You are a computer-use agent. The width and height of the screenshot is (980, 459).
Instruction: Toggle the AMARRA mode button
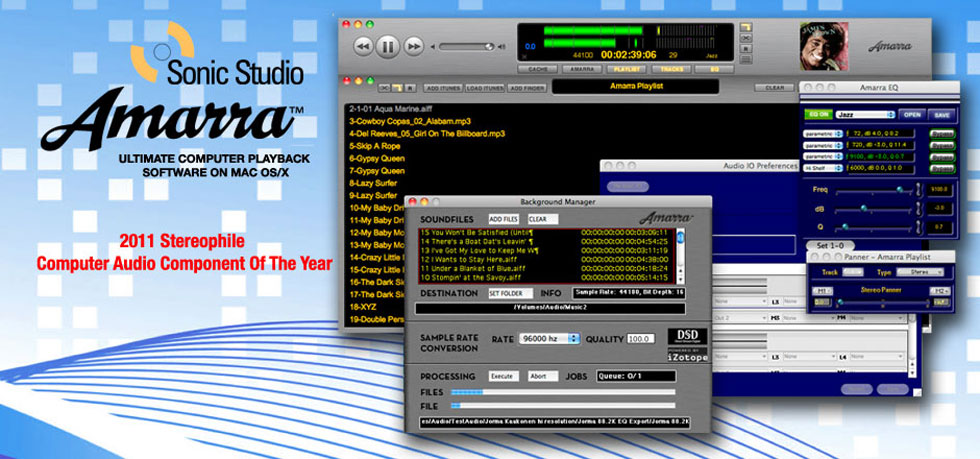[582, 69]
